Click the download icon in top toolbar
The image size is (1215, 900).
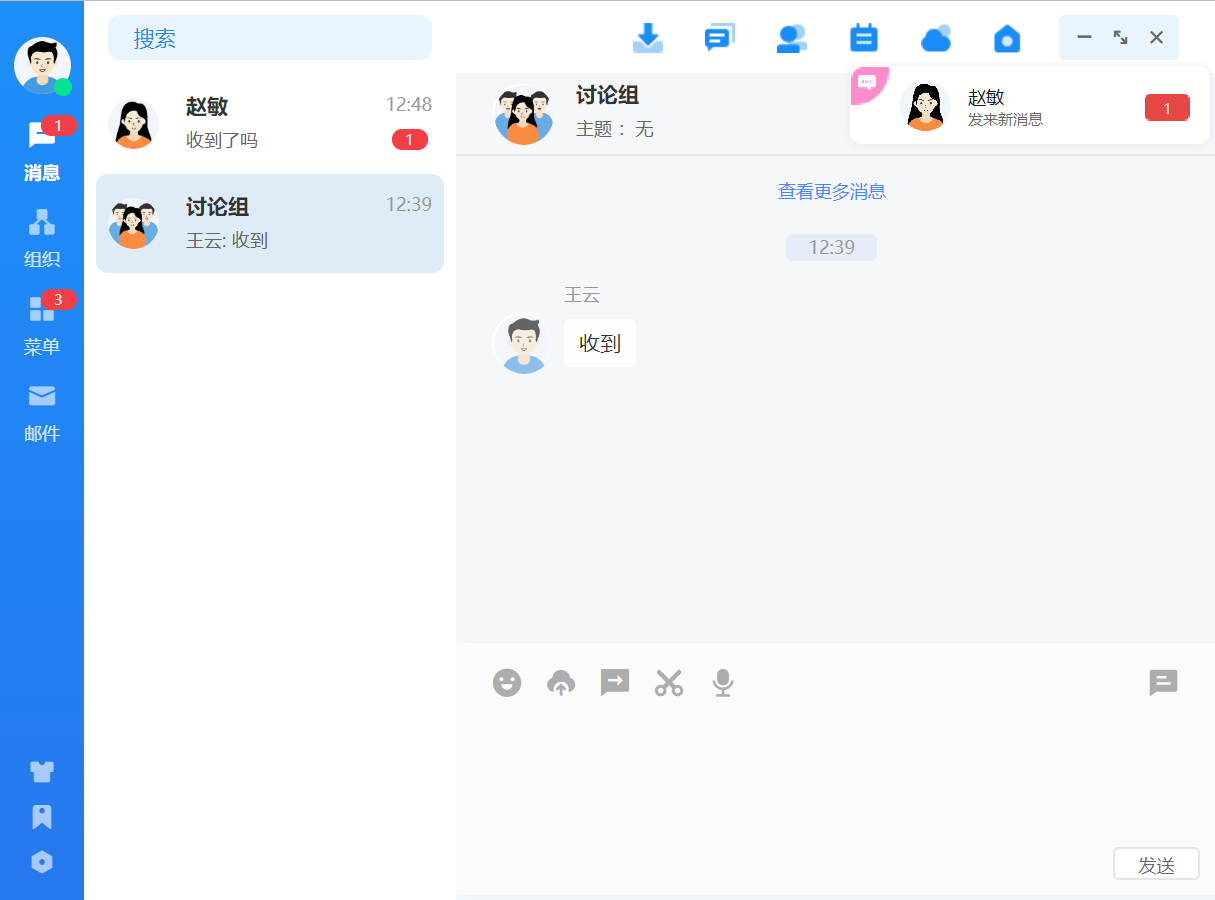click(x=648, y=38)
